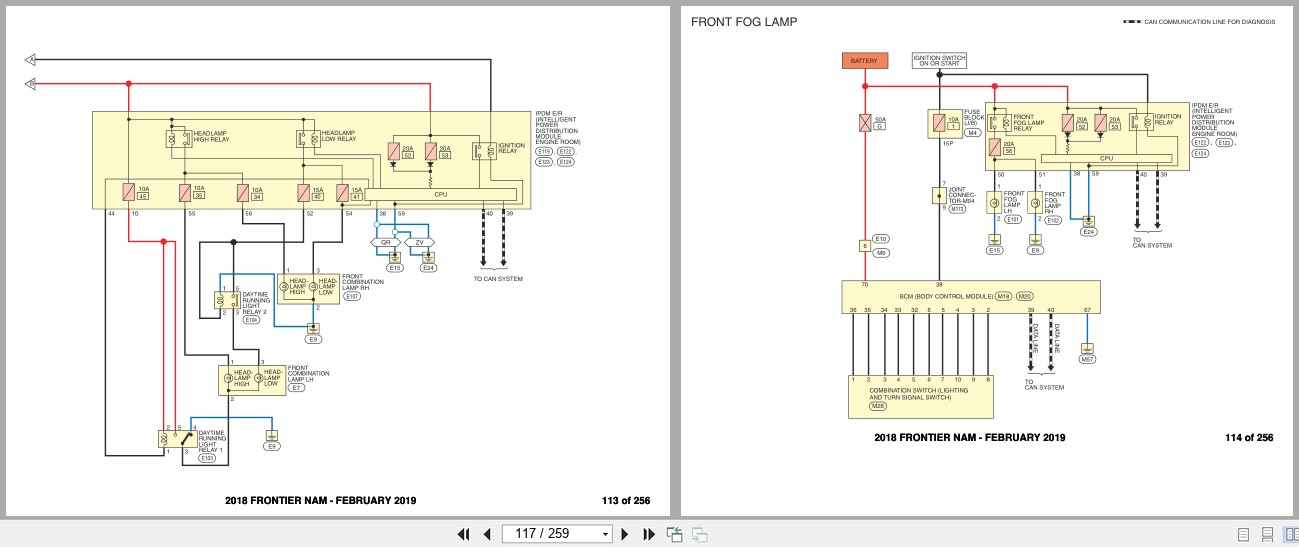Viewport: 1299px width, 547px height.
Task: Click the FRONT FOG LAMP RELAY label
Action: [1029, 121]
